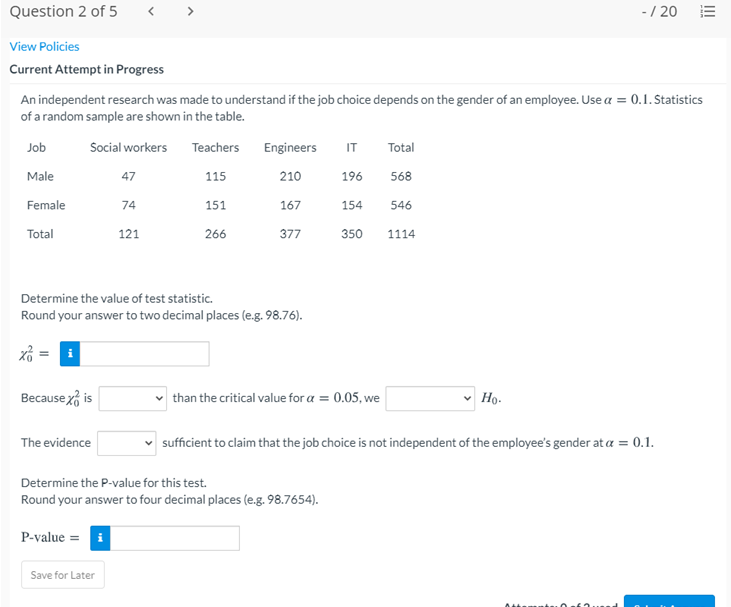
Task: Click the Female IT value 154
Action: coord(352,205)
